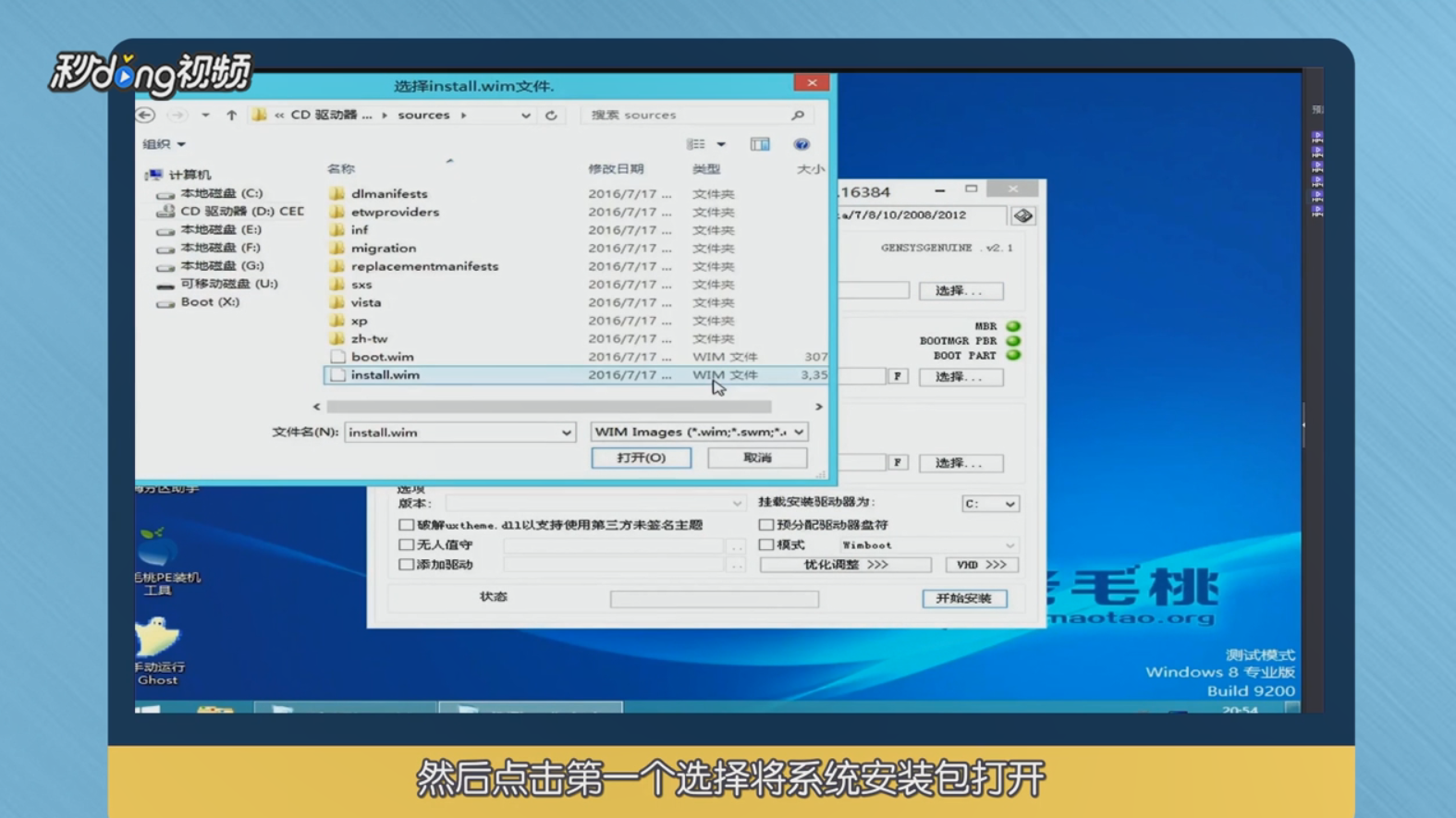This screenshot has height=818, width=1456.
Task: Select the vista folder
Action: 365,302
